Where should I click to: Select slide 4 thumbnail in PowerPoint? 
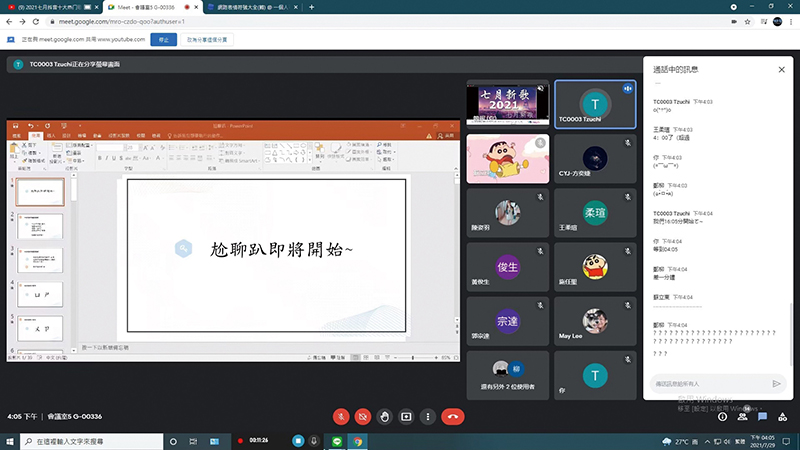(x=40, y=294)
